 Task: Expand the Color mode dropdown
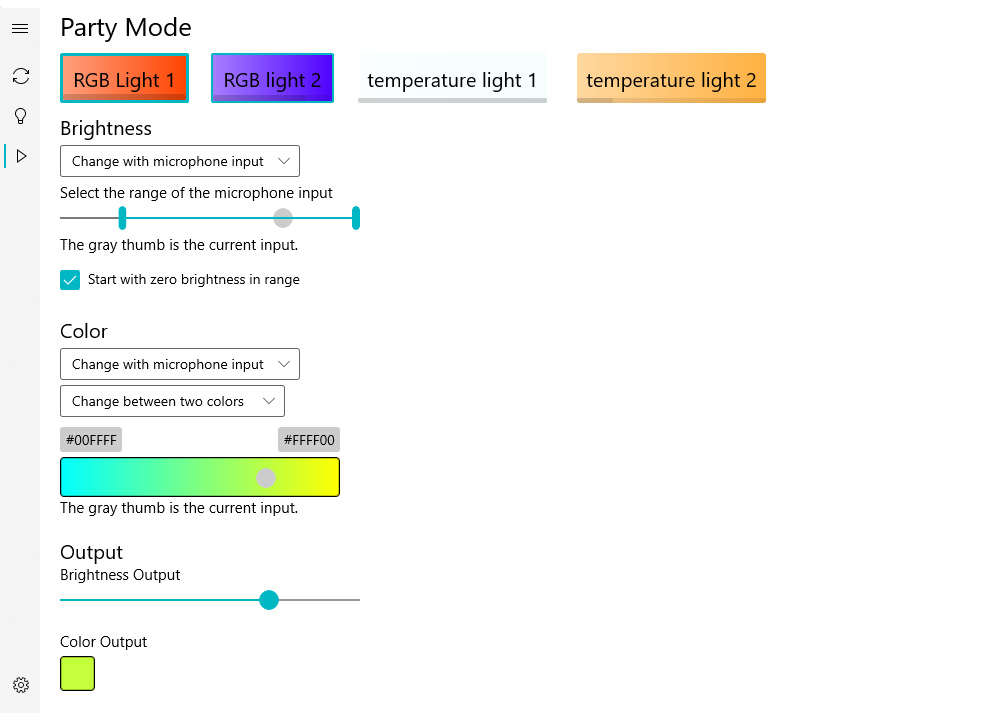pyautogui.click(x=180, y=364)
